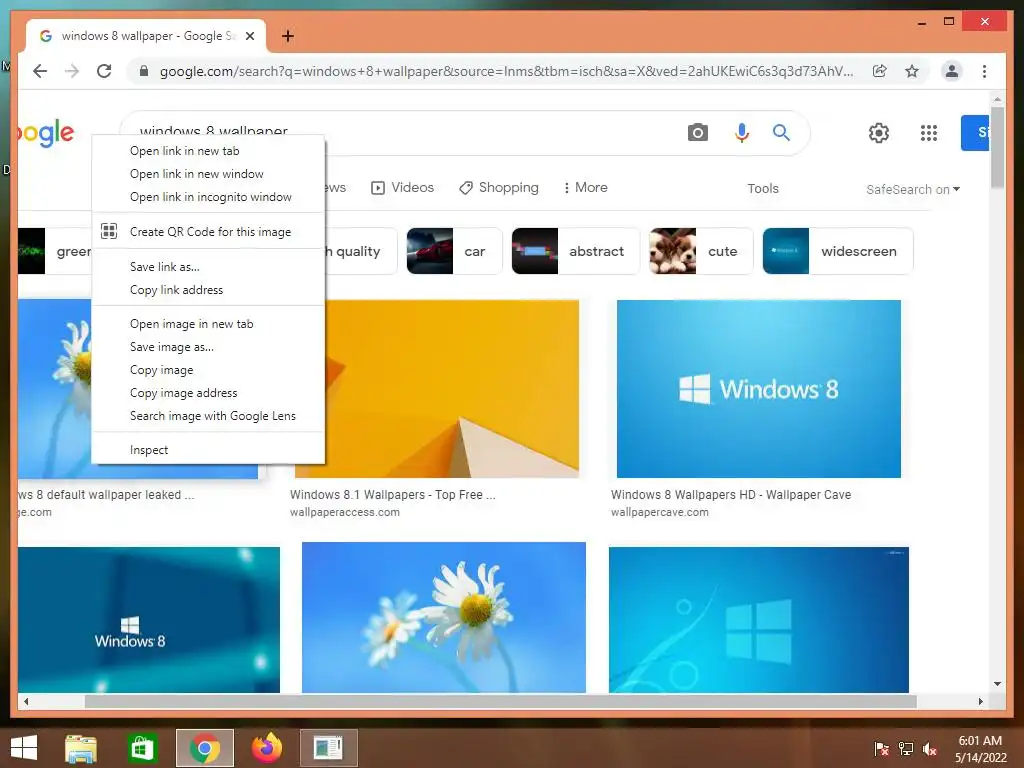Open the Windows Start button

(x=24, y=748)
